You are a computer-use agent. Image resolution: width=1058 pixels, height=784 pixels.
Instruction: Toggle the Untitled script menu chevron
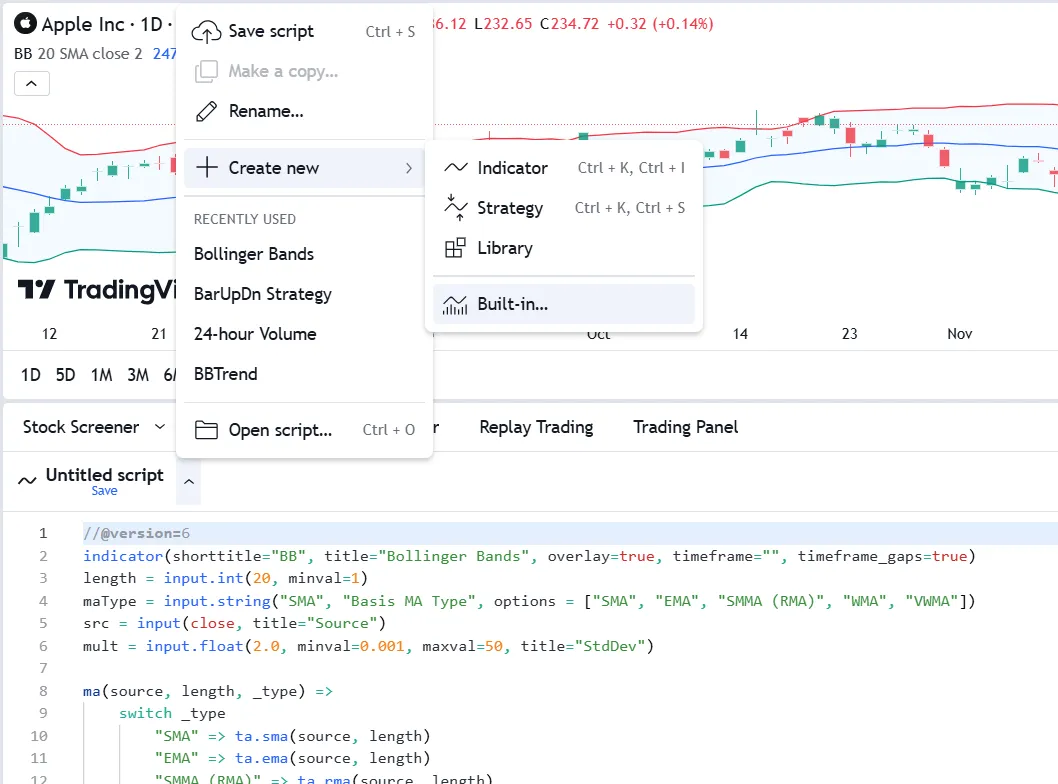click(189, 482)
